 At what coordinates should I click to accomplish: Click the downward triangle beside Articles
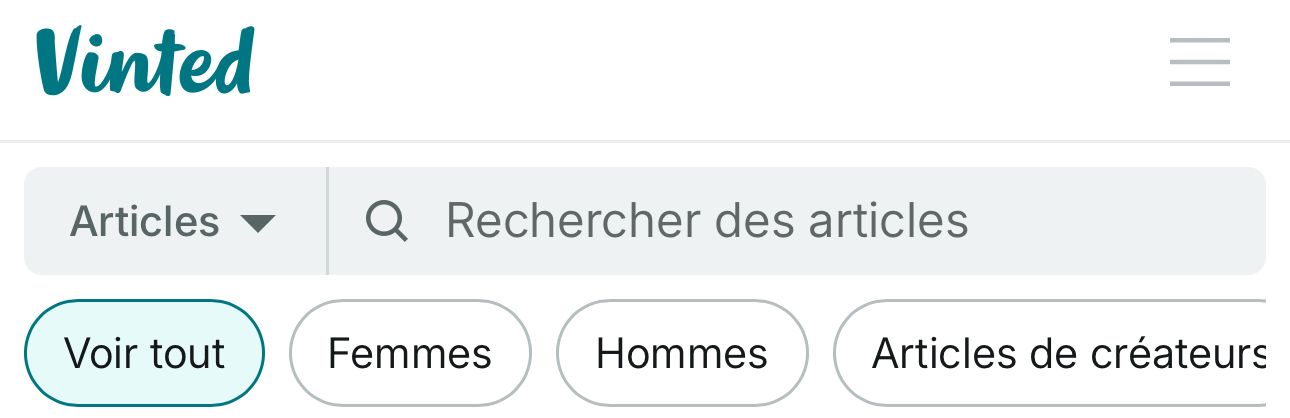pyautogui.click(x=258, y=222)
